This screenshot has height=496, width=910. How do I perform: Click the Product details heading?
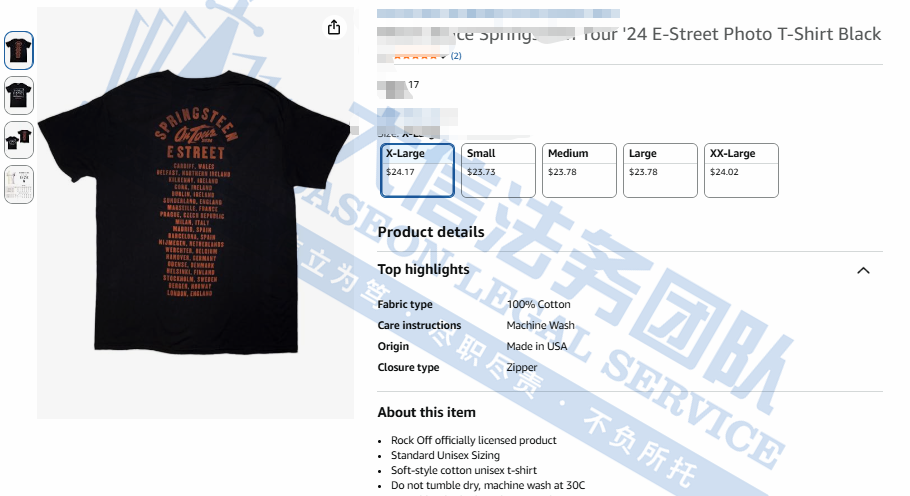(431, 232)
